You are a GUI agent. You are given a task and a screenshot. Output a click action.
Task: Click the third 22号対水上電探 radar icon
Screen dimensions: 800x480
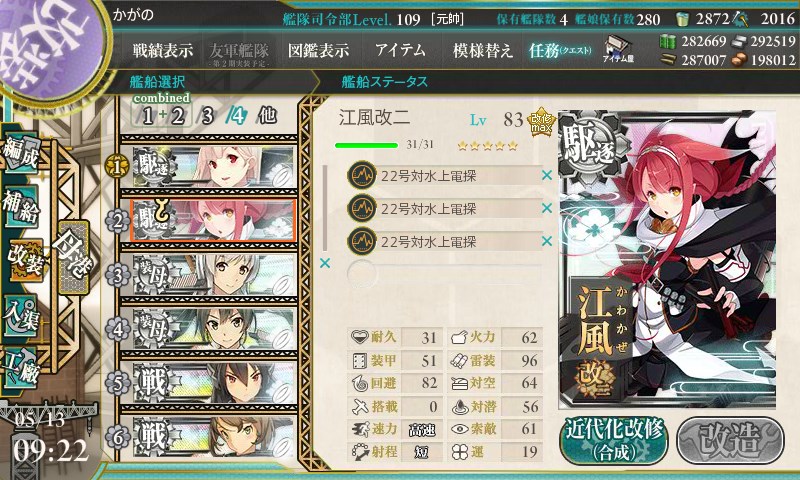click(362, 241)
